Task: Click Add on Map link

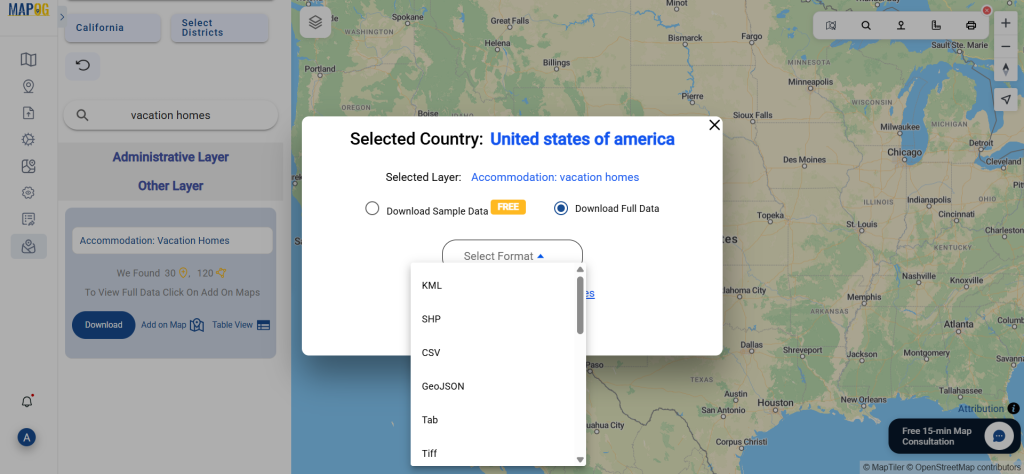Action: coord(172,324)
